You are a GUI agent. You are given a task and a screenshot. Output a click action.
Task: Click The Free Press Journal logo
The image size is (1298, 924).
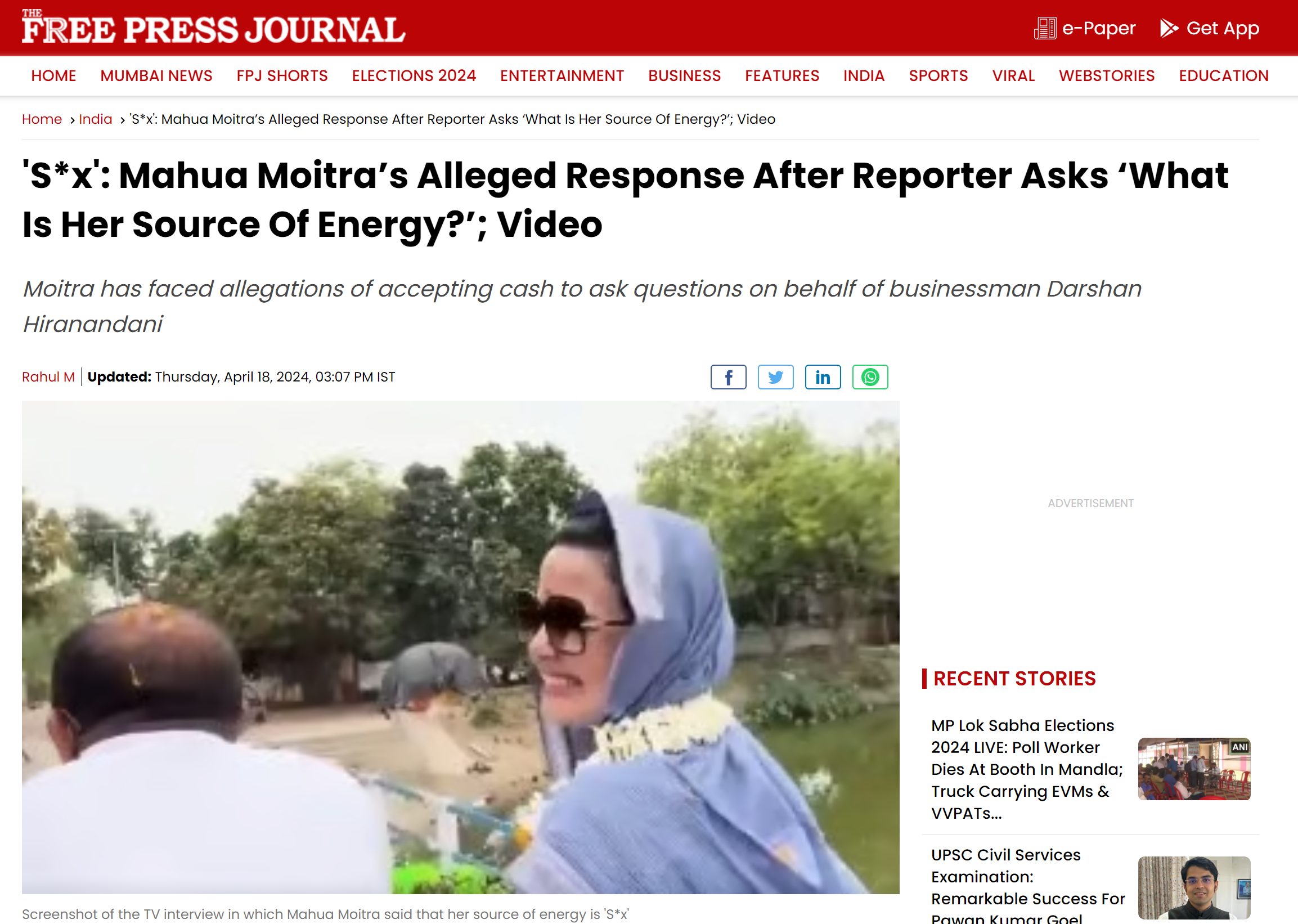[x=213, y=27]
